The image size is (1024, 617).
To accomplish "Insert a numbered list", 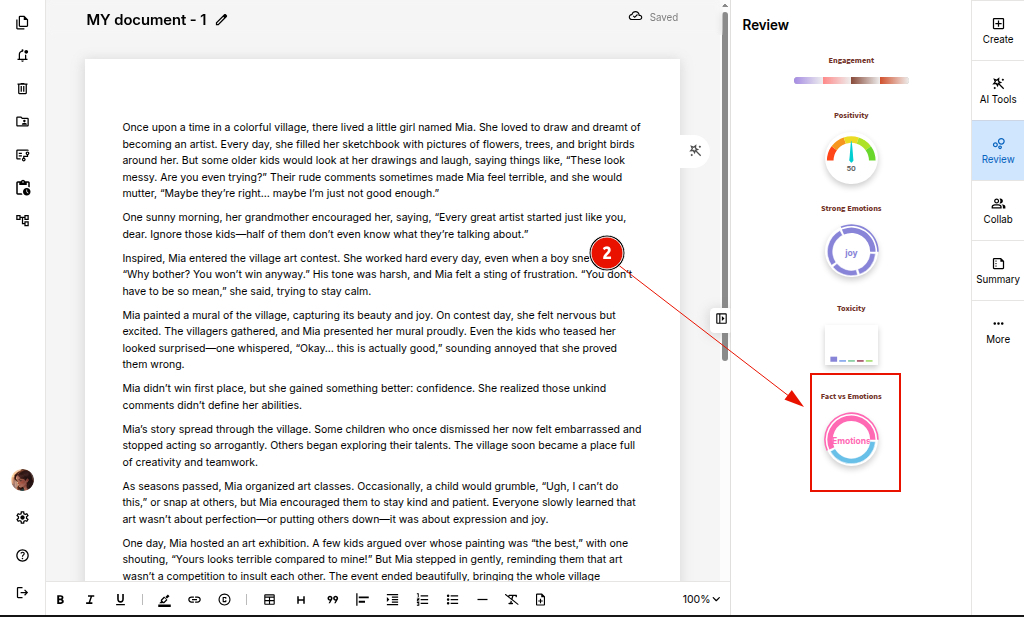I will point(422,600).
